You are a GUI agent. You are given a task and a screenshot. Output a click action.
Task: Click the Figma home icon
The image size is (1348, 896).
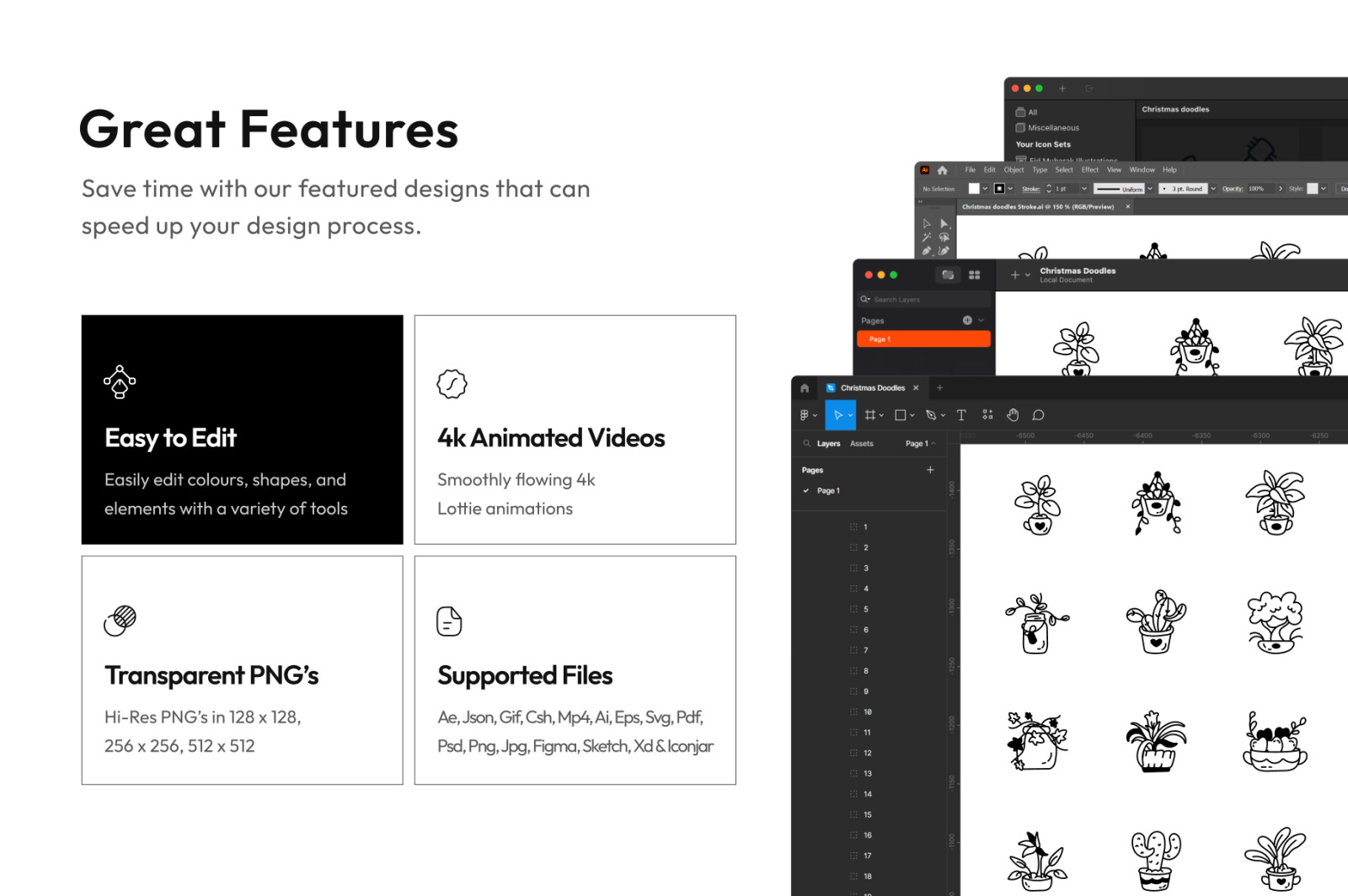[x=805, y=388]
